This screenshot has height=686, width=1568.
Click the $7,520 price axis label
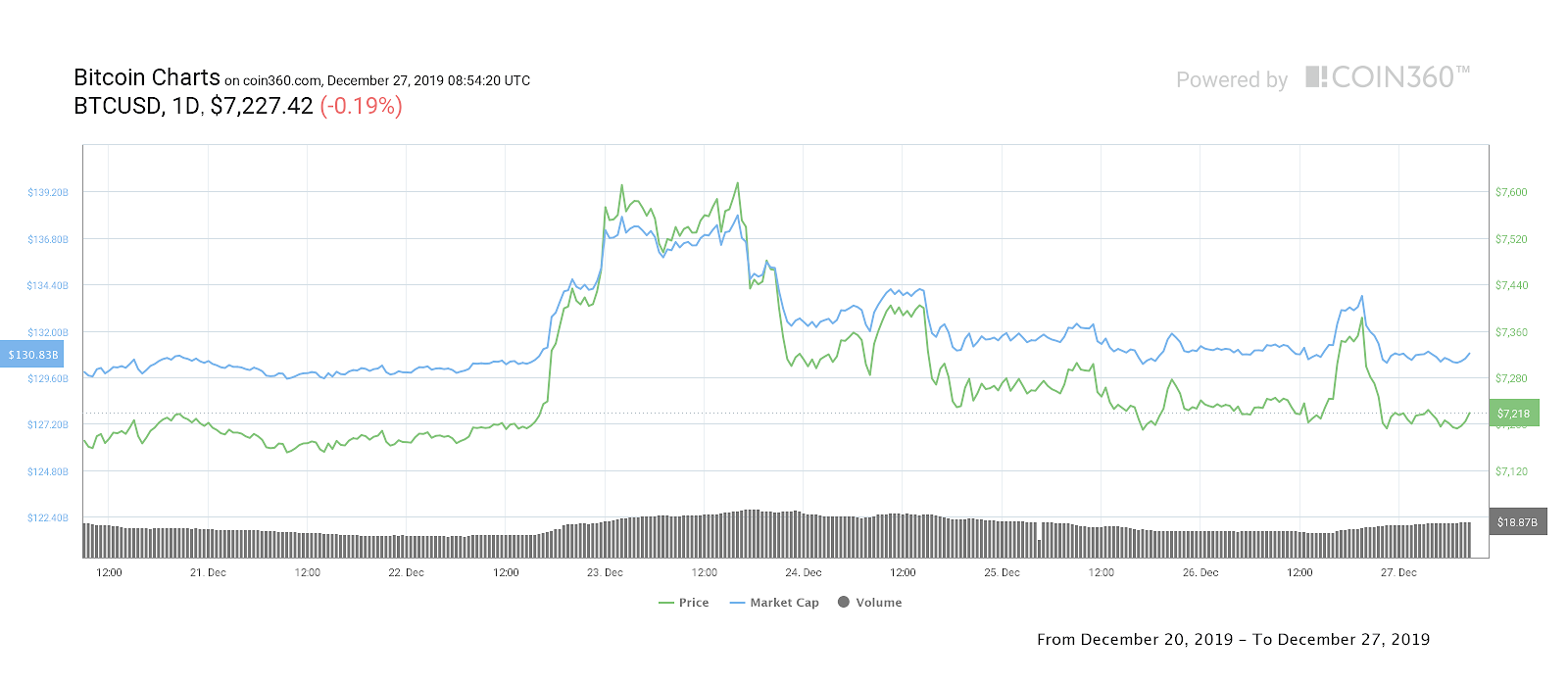click(x=1511, y=239)
